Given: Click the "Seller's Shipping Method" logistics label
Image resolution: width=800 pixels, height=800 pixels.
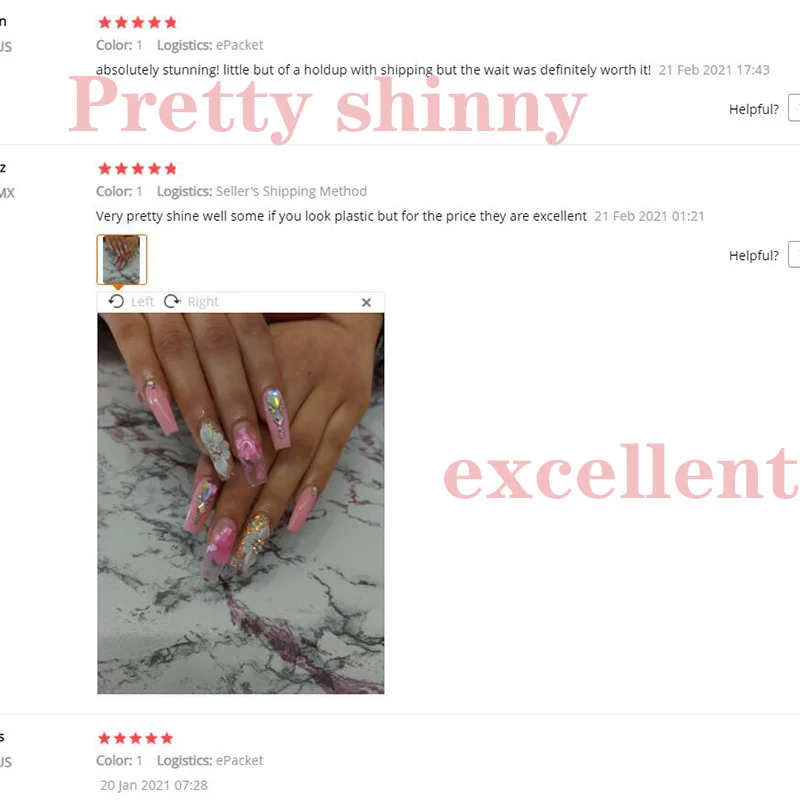Looking at the screenshot, I should (x=291, y=191).
